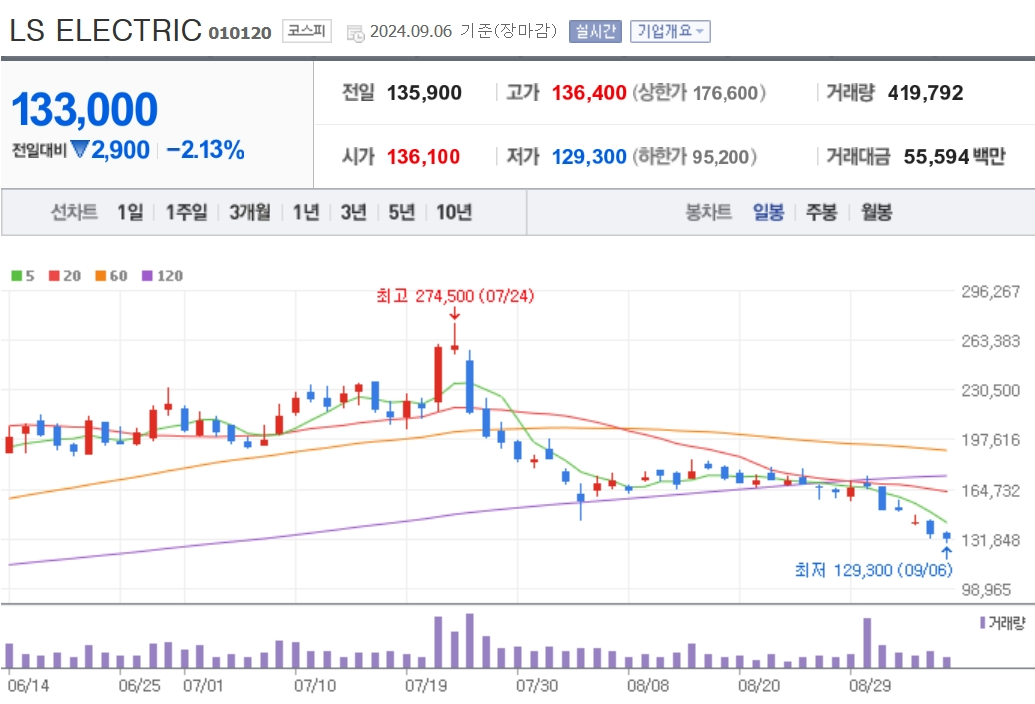The image size is (1035, 704).
Task: Click the trading volume 419,792
Action: tap(925, 92)
